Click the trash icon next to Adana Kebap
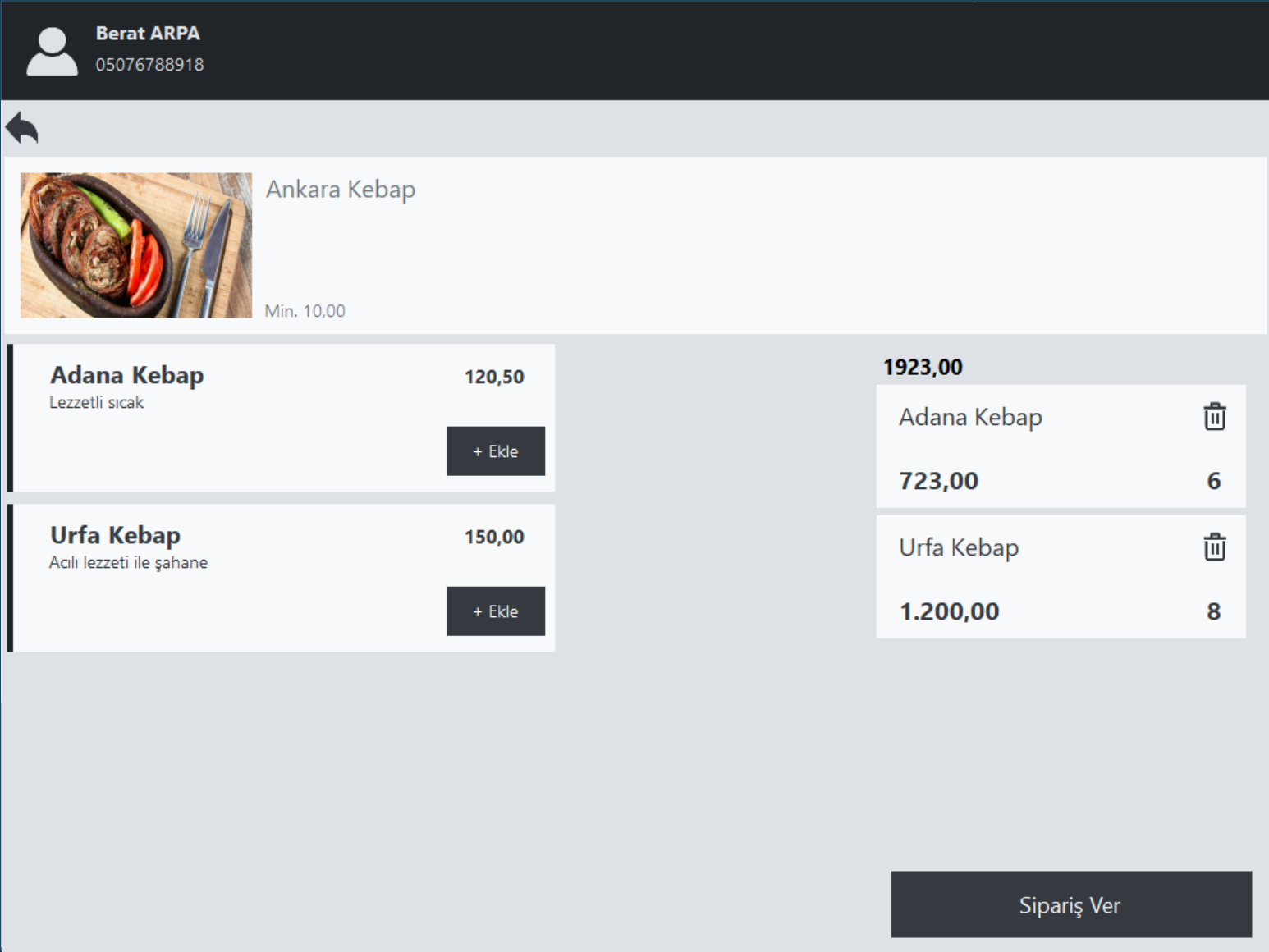1269x952 pixels. pos(1213,416)
